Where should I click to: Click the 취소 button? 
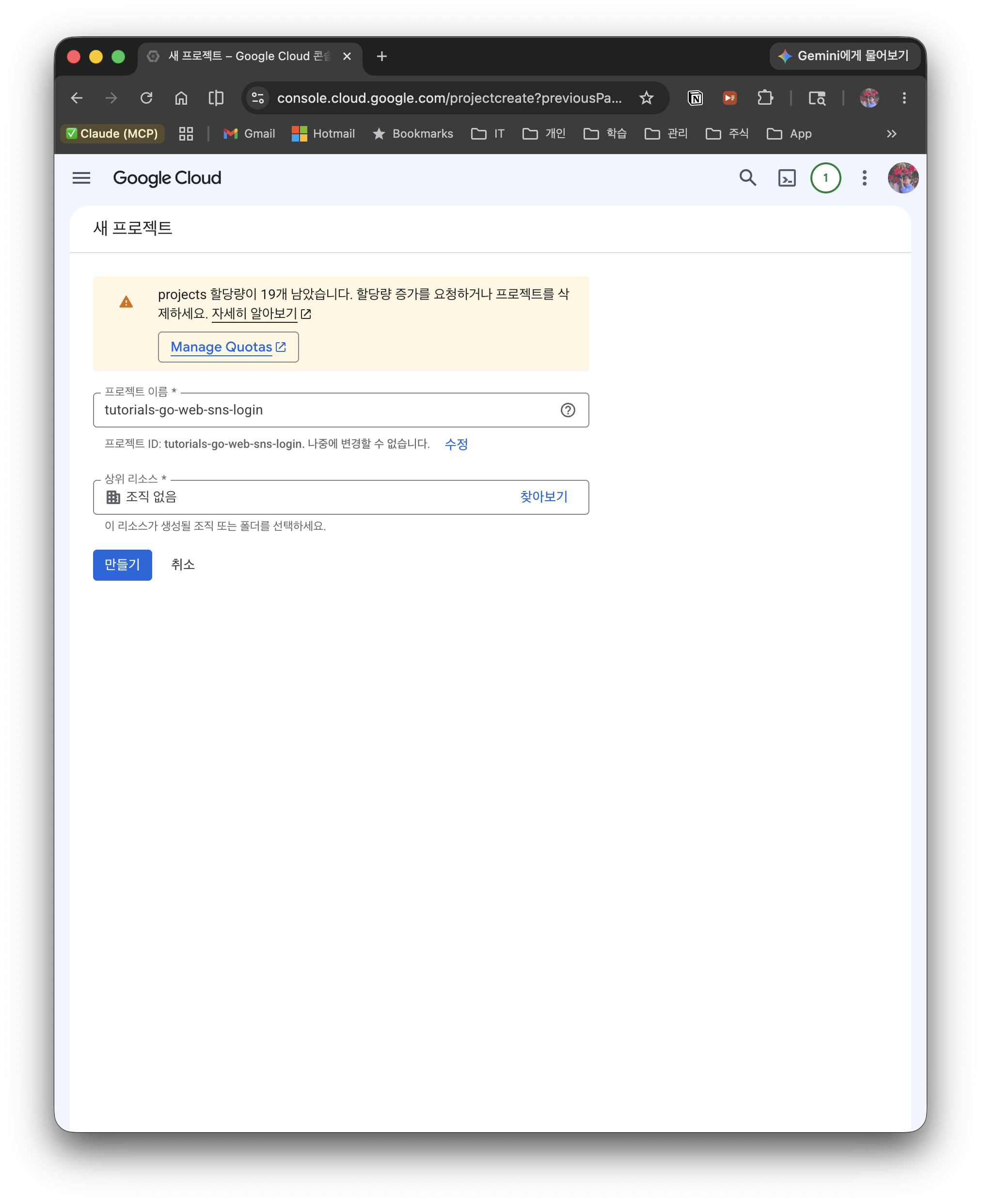pos(183,565)
